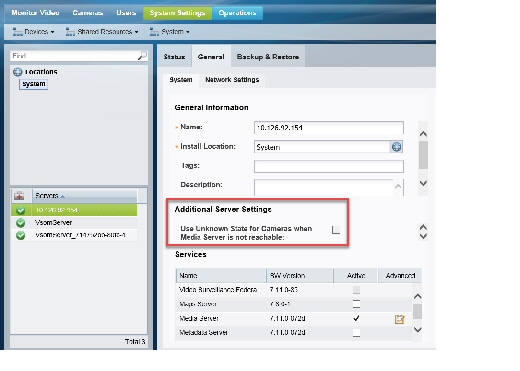The width and height of the screenshot is (520, 371).
Task: Open location picker globe beside Install Location
Action: click(396, 147)
